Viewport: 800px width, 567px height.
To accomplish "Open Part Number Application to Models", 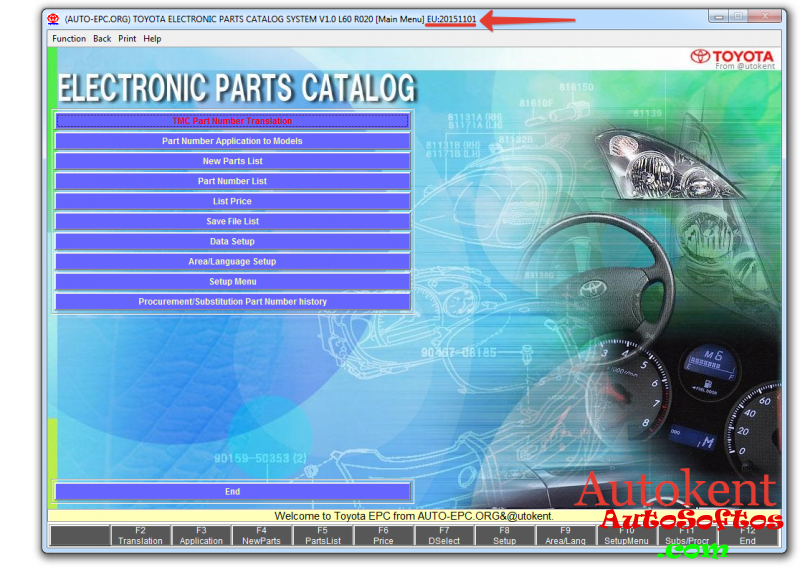I will click(x=232, y=141).
